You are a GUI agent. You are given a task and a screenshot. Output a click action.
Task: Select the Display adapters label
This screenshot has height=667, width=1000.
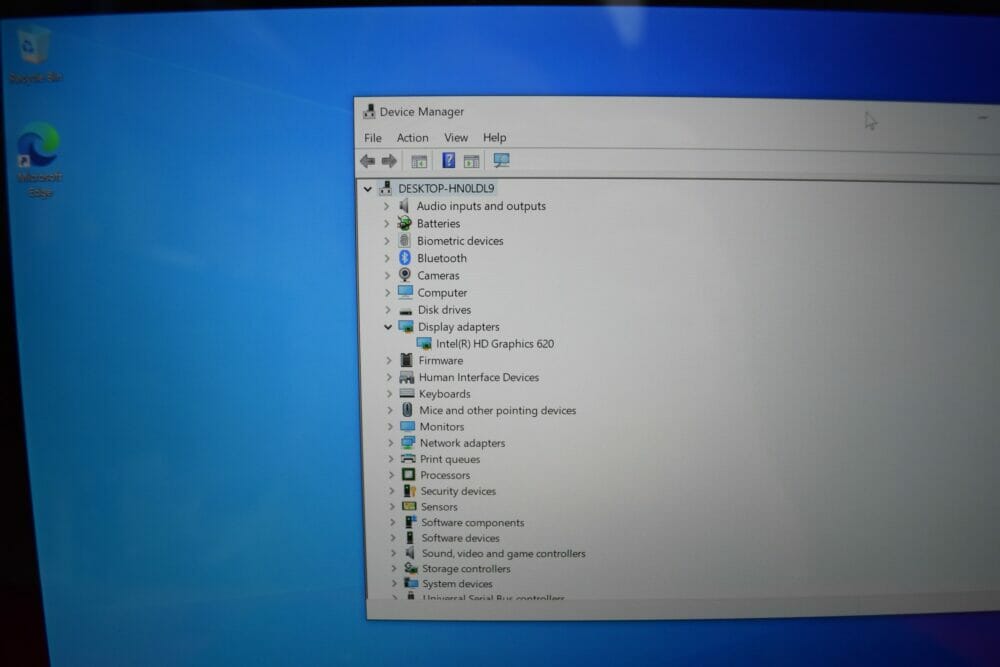(459, 326)
